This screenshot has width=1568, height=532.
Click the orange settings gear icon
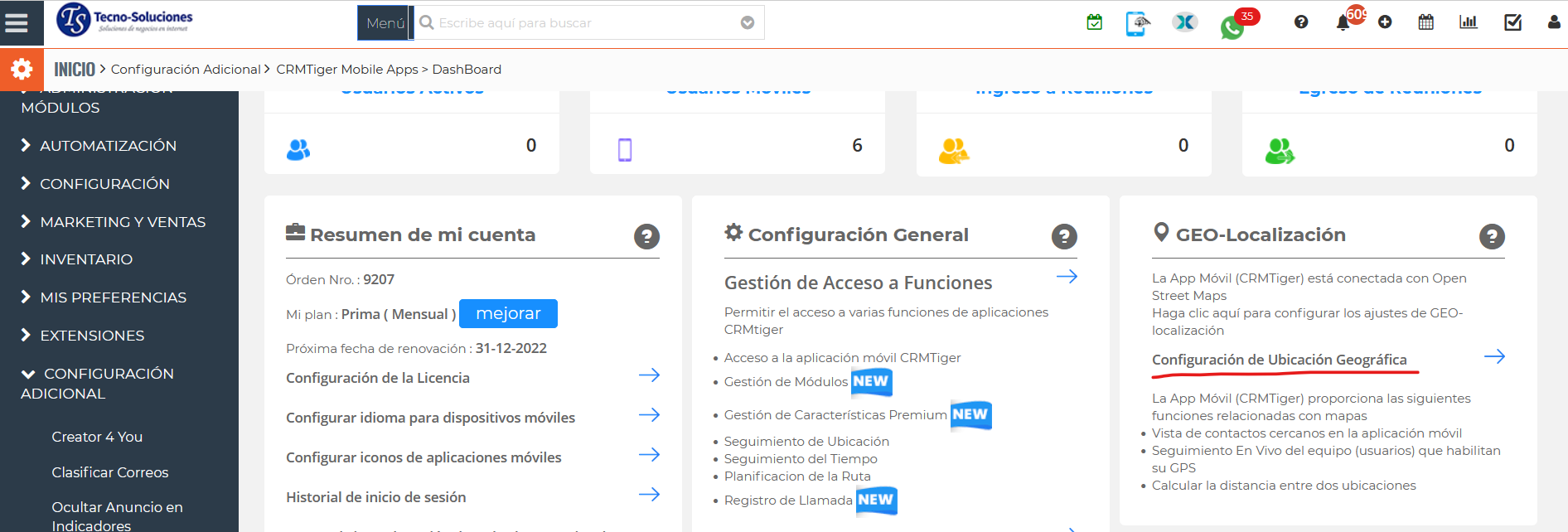point(22,69)
